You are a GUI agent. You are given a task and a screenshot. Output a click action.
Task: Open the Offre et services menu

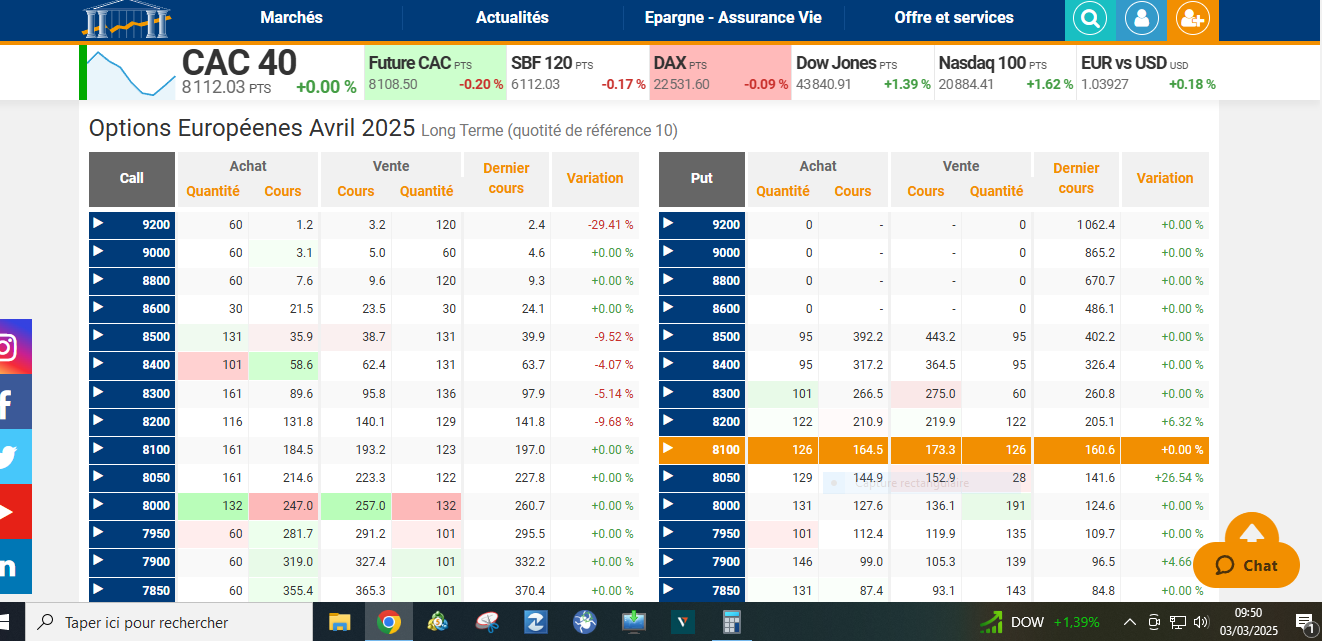pos(953,18)
